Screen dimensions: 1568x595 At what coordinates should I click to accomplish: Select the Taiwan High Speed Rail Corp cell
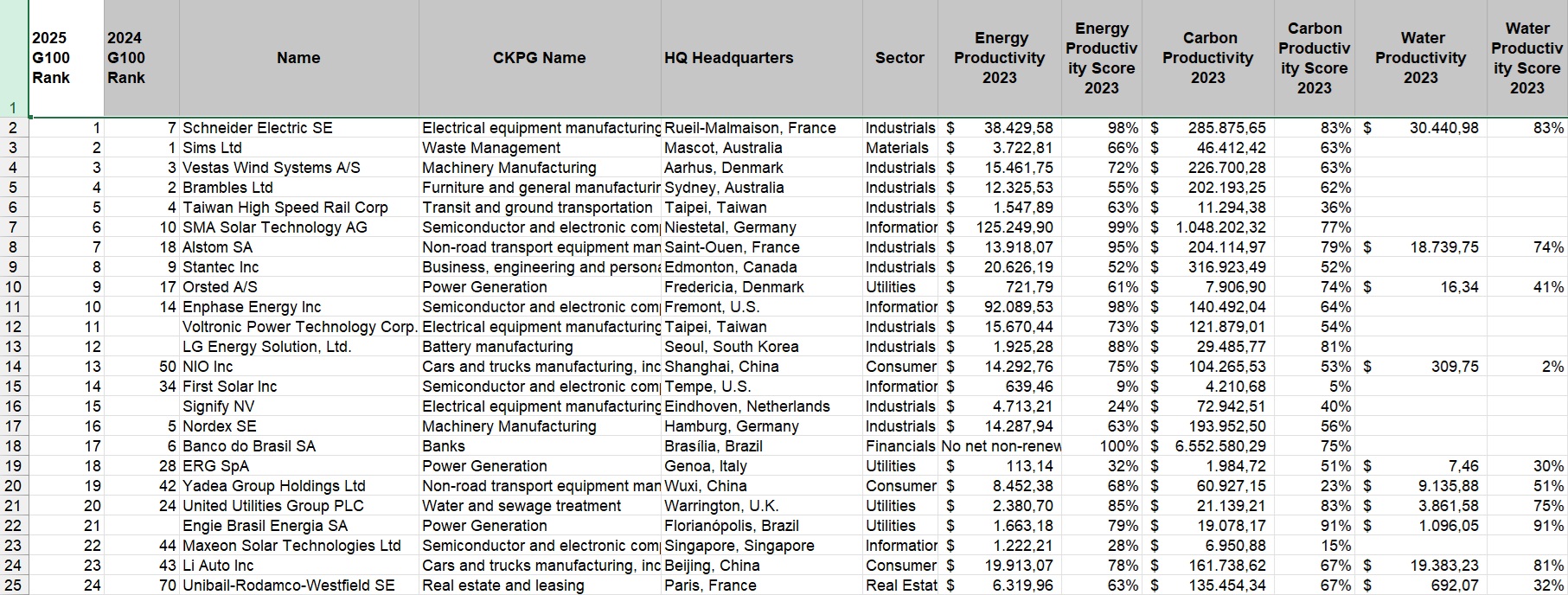[299, 208]
